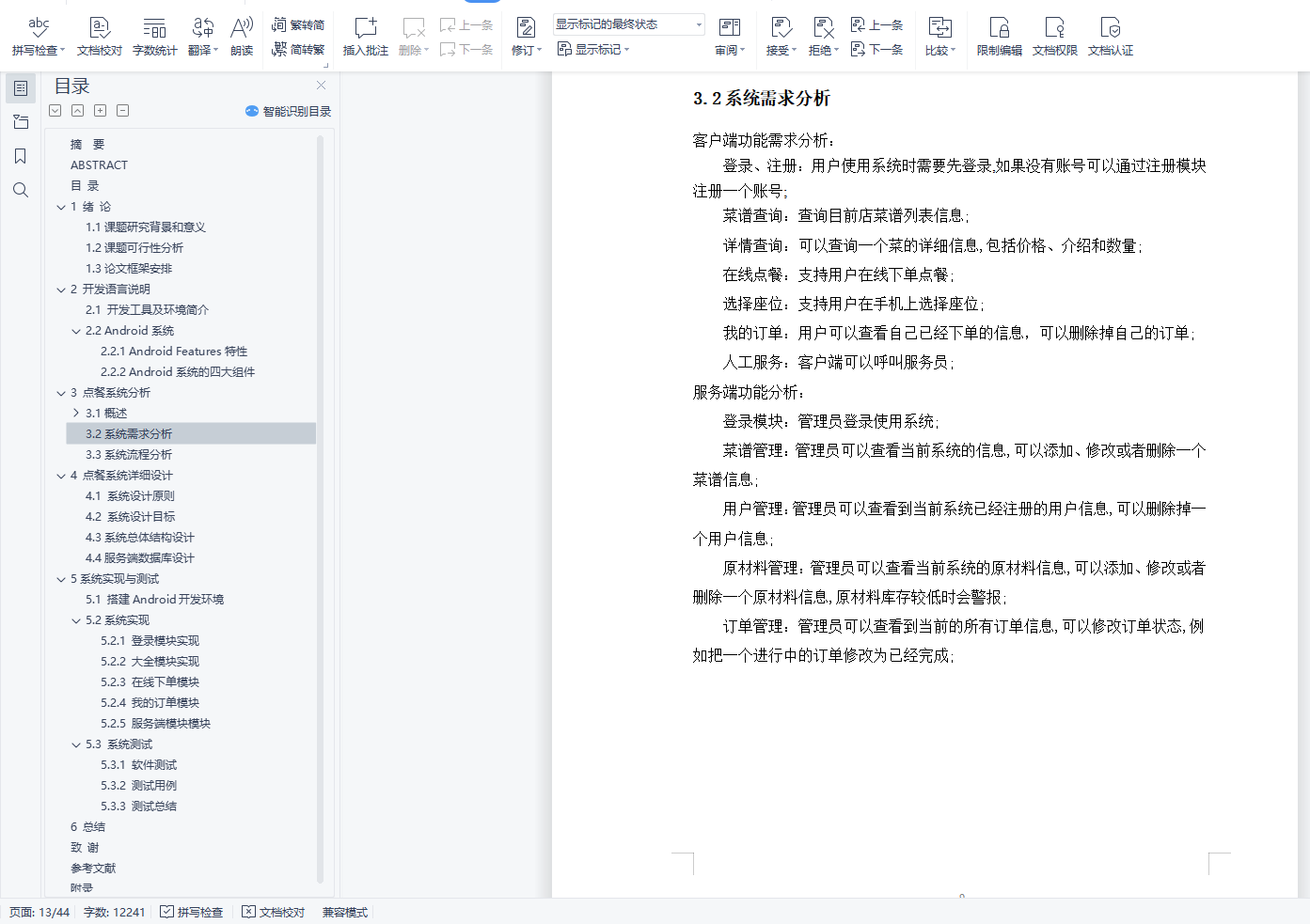Image resolution: width=1310 pixels, height=924 pixels.
Task: Click the add heading plus button
Action: tap(101, 111)
